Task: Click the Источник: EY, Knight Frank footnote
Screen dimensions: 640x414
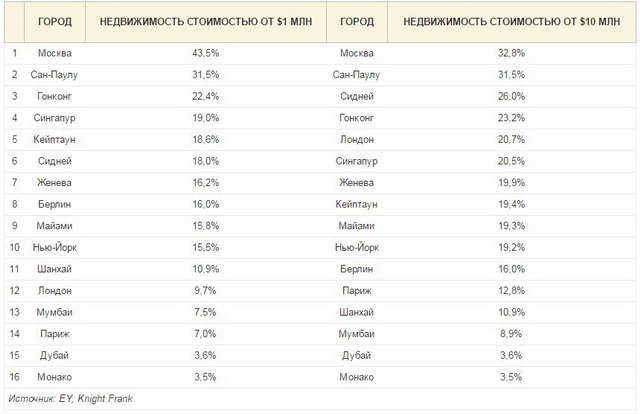Action: coord(70,398)
